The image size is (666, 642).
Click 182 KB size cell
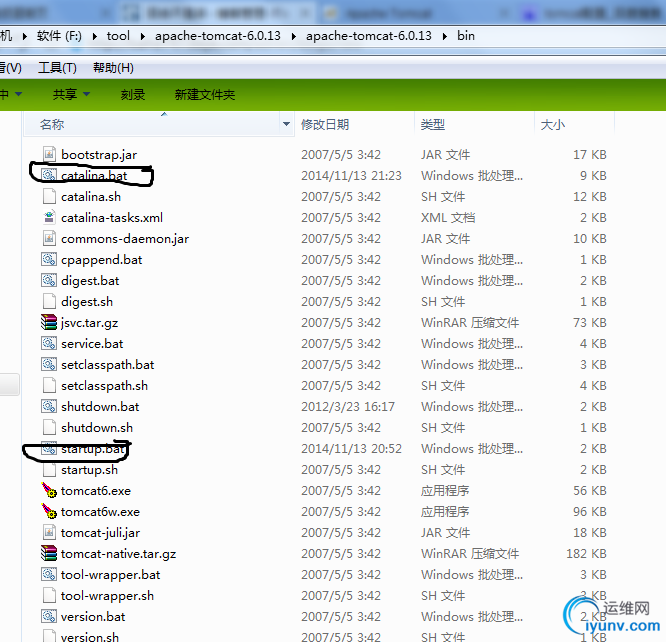[x=586, y=554]
